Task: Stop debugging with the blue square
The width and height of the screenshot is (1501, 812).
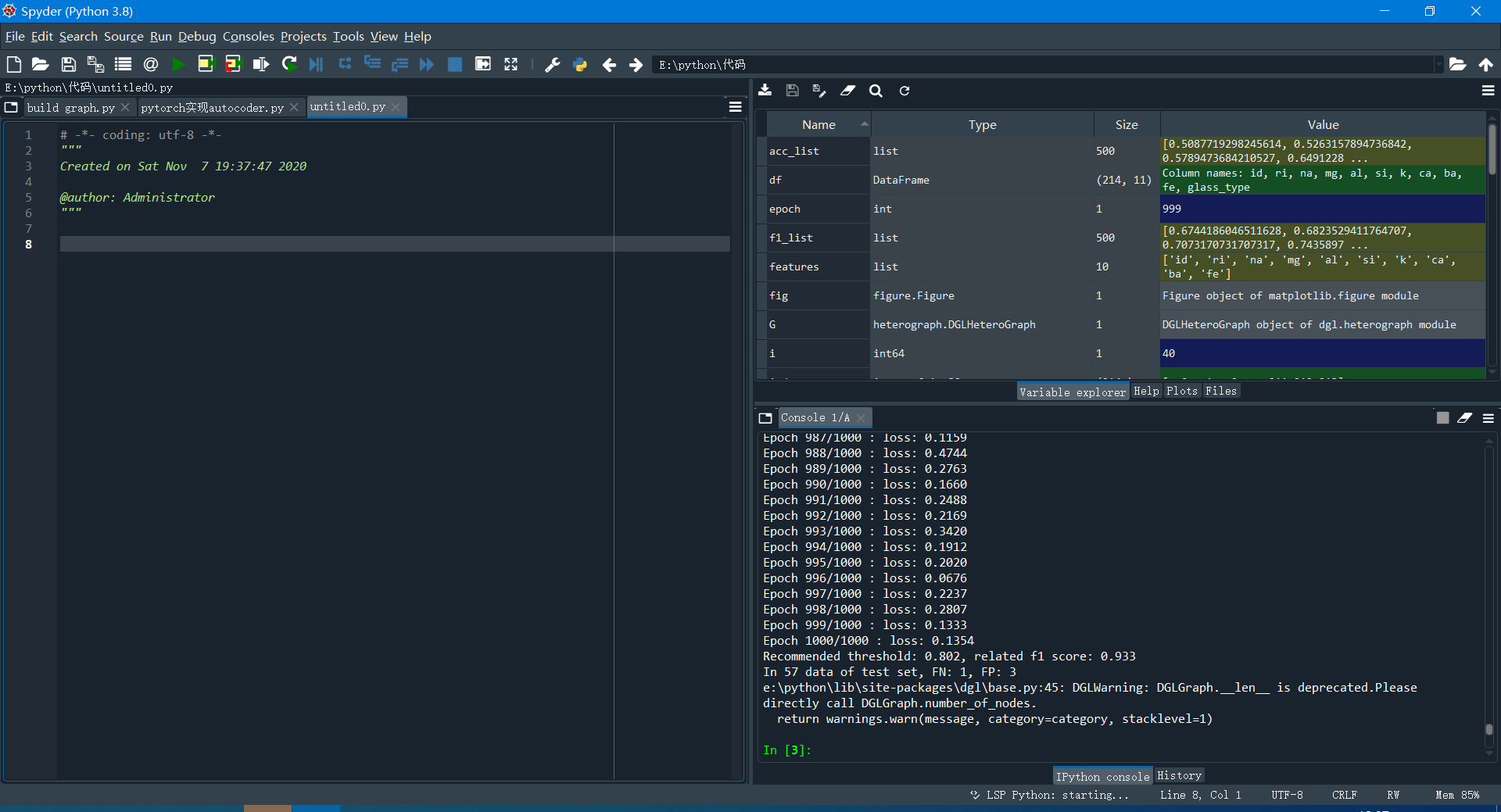Action: (454, 64)
